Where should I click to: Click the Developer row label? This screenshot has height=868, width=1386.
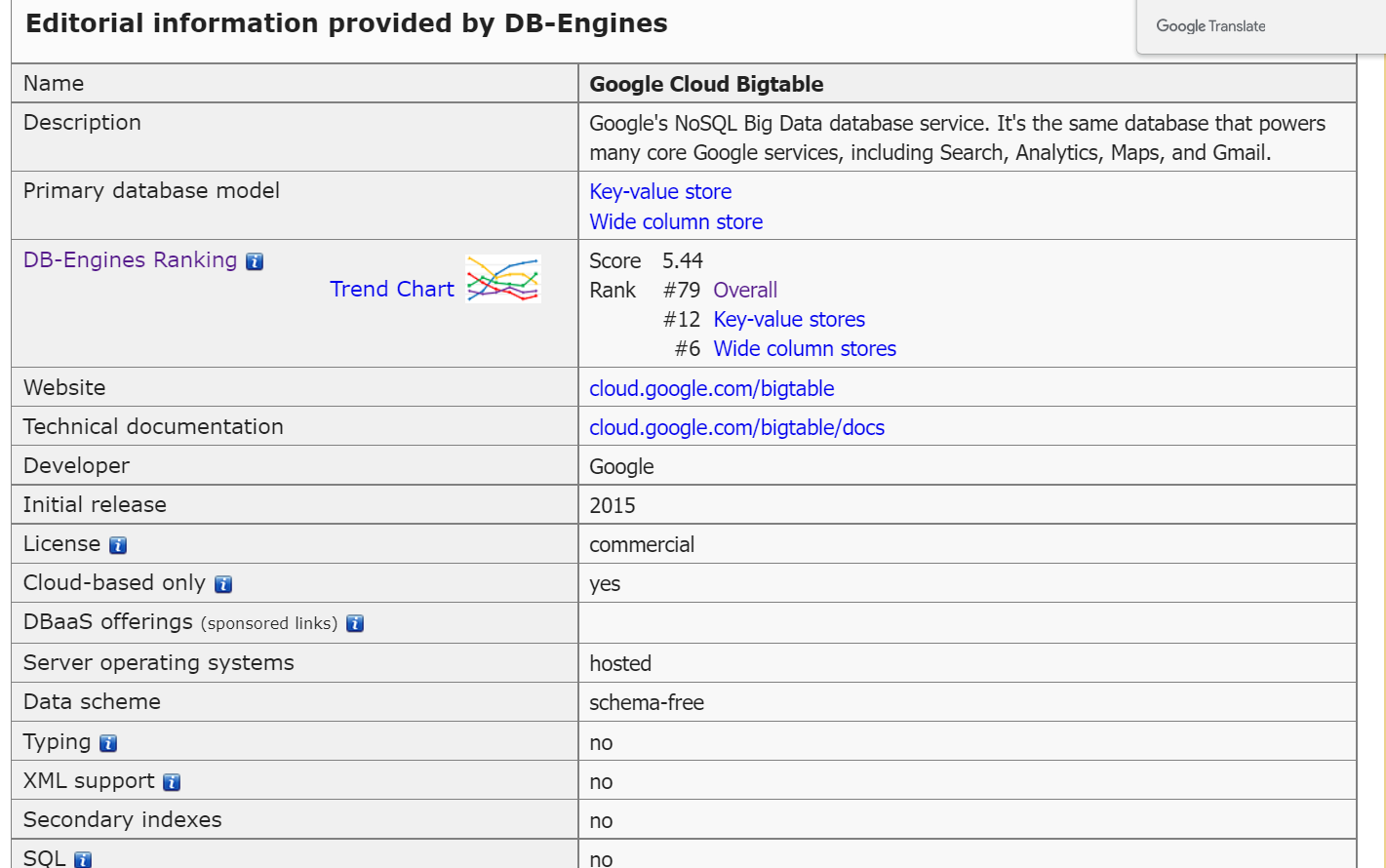click(x=76, y=465)
